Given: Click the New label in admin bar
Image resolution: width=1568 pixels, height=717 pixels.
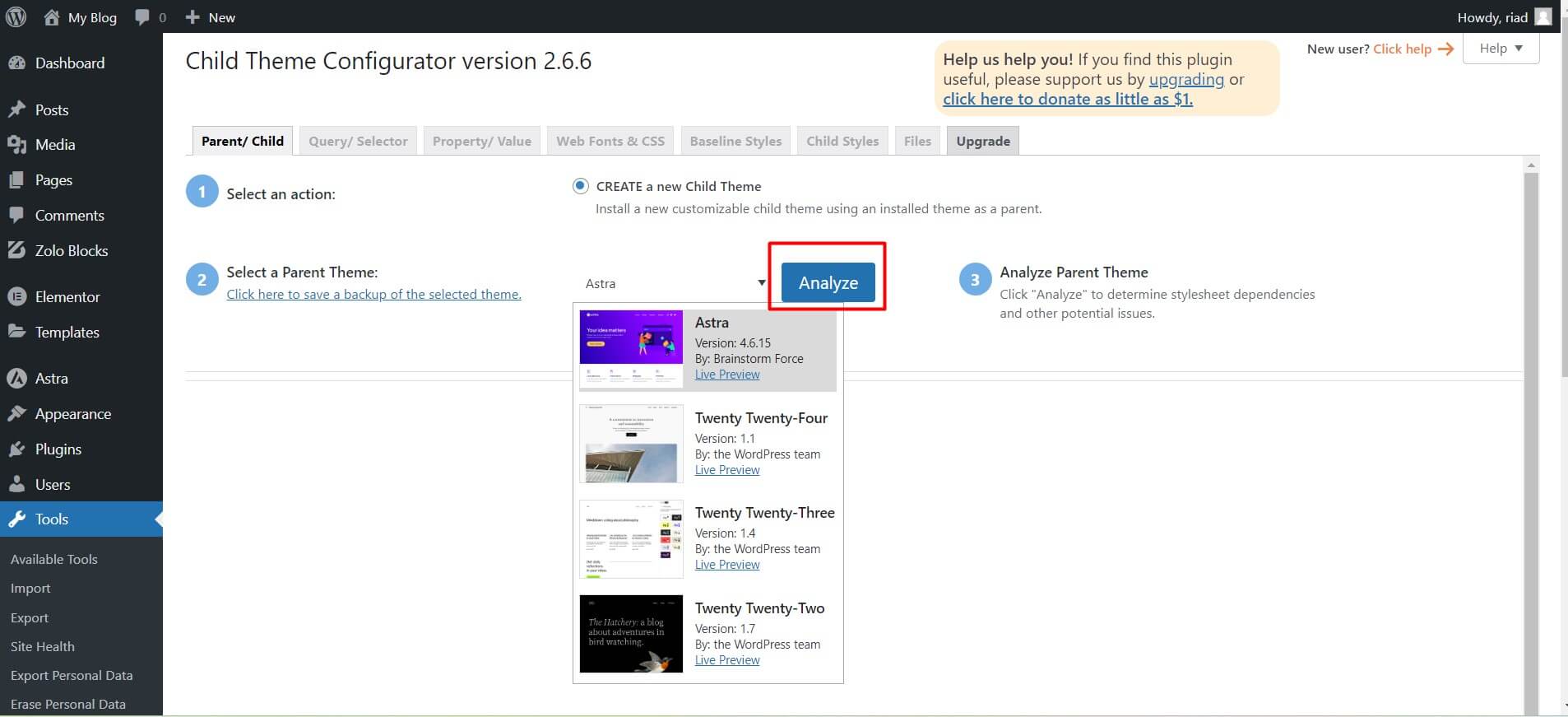Looking at the screenshot, I should 221,17.
